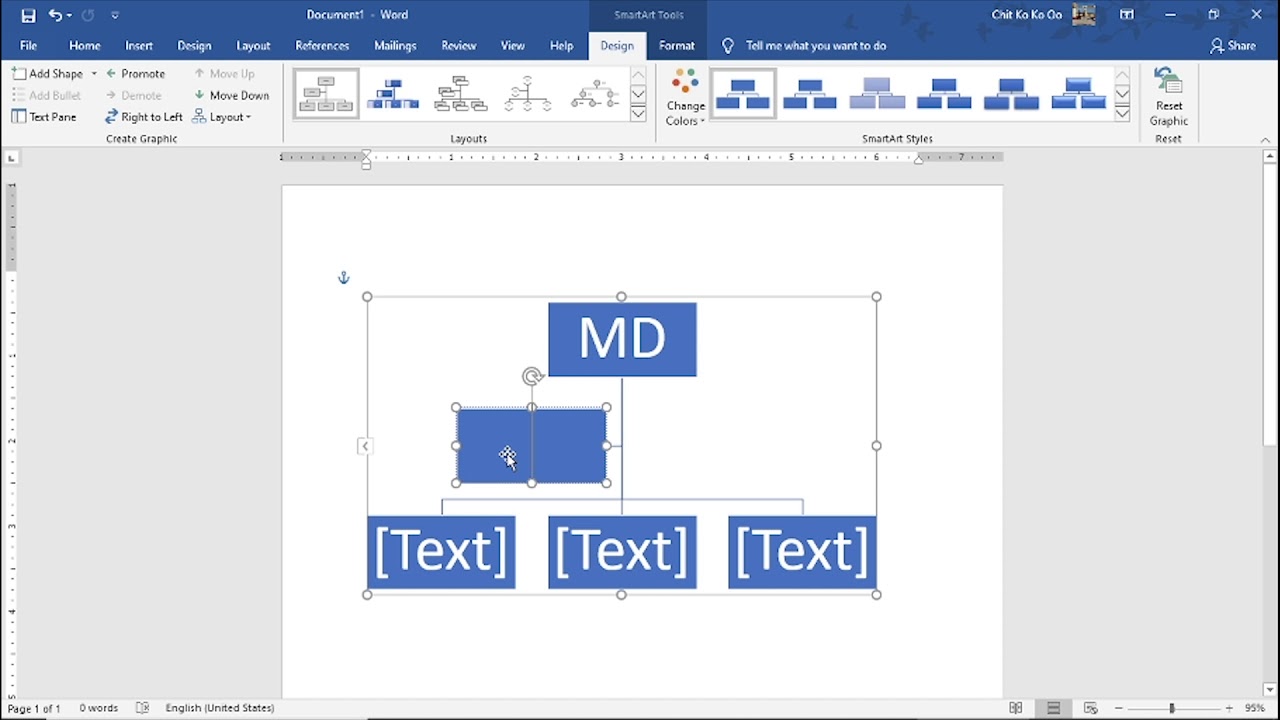Select the MD shape in the chart
The image size is (1280, 720).
pyautogui.click(x=622, y=339)
